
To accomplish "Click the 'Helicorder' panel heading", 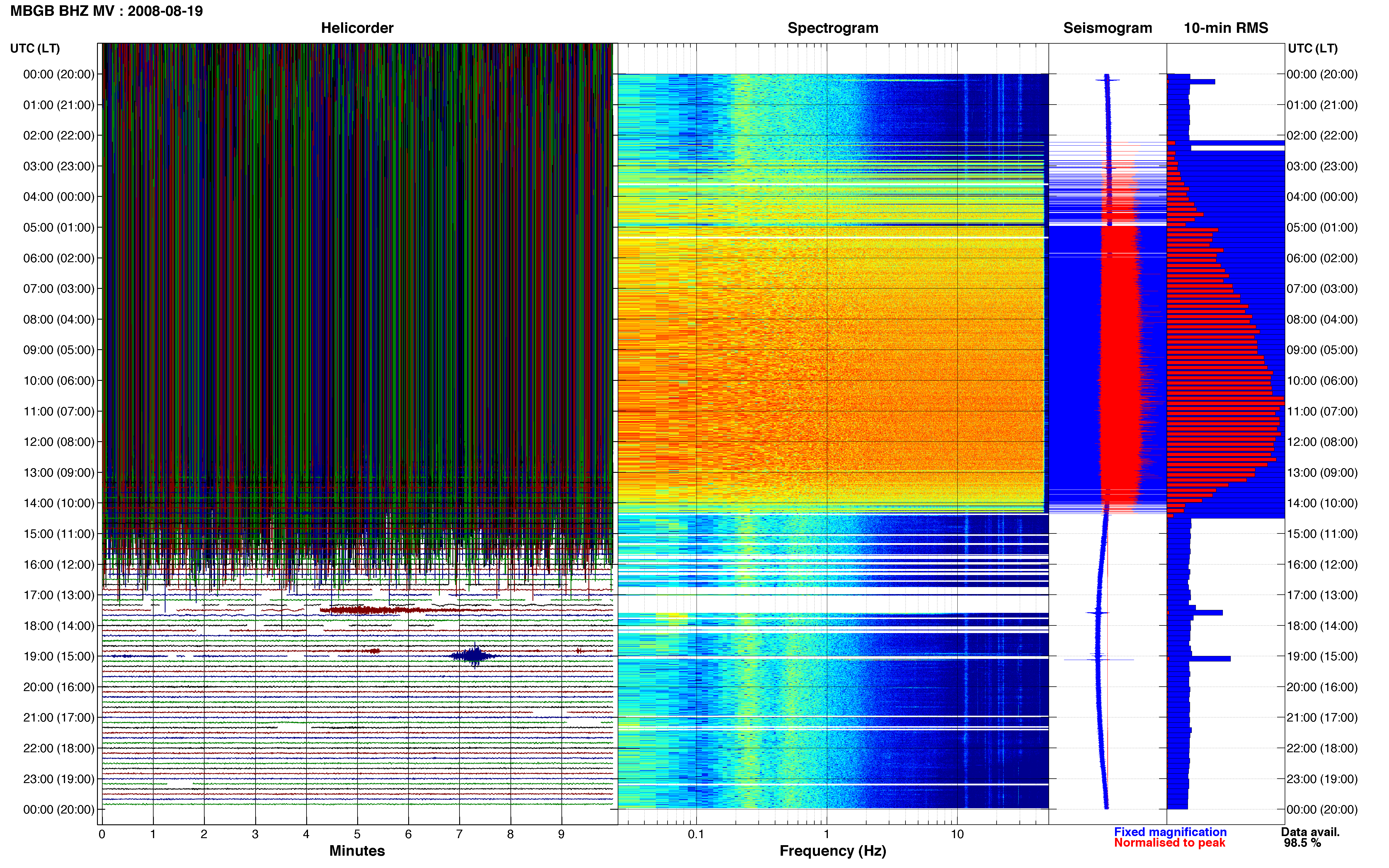I will [357, 28].
